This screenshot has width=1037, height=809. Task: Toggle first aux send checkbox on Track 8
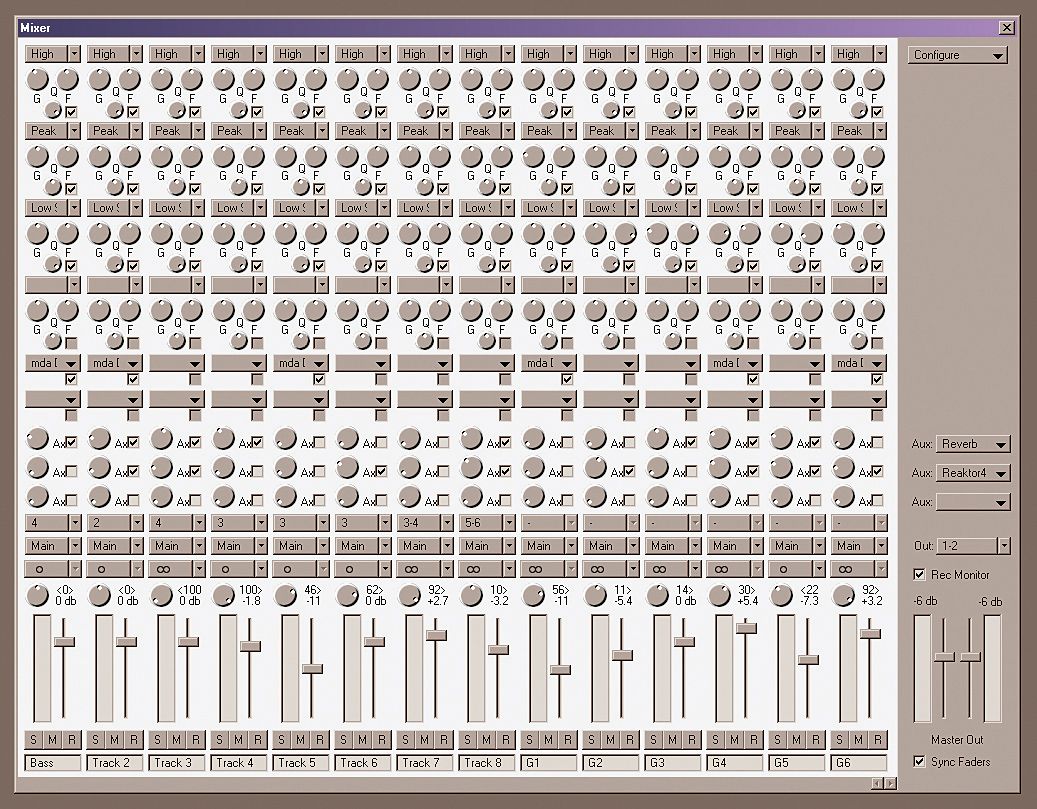(505, 442)
